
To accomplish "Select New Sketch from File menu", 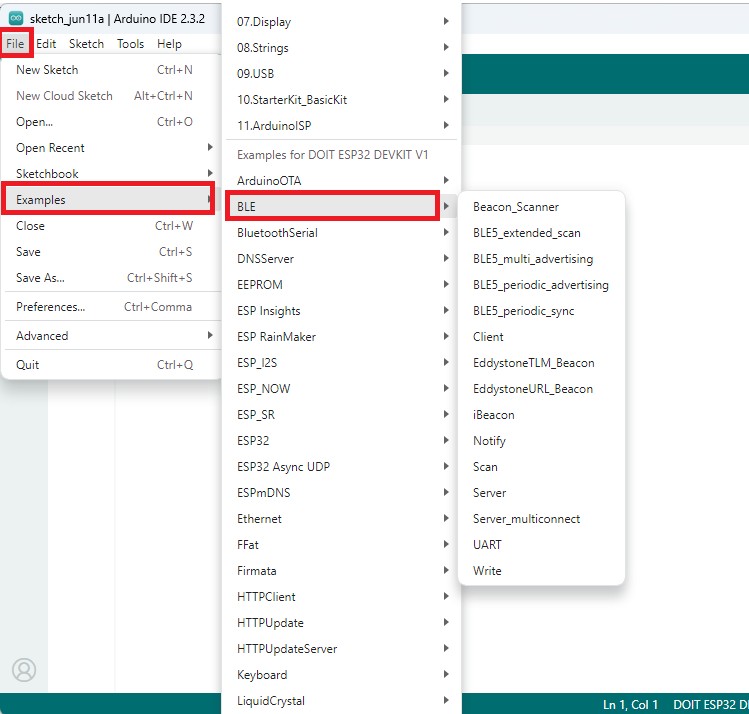I will click(47, 70).
